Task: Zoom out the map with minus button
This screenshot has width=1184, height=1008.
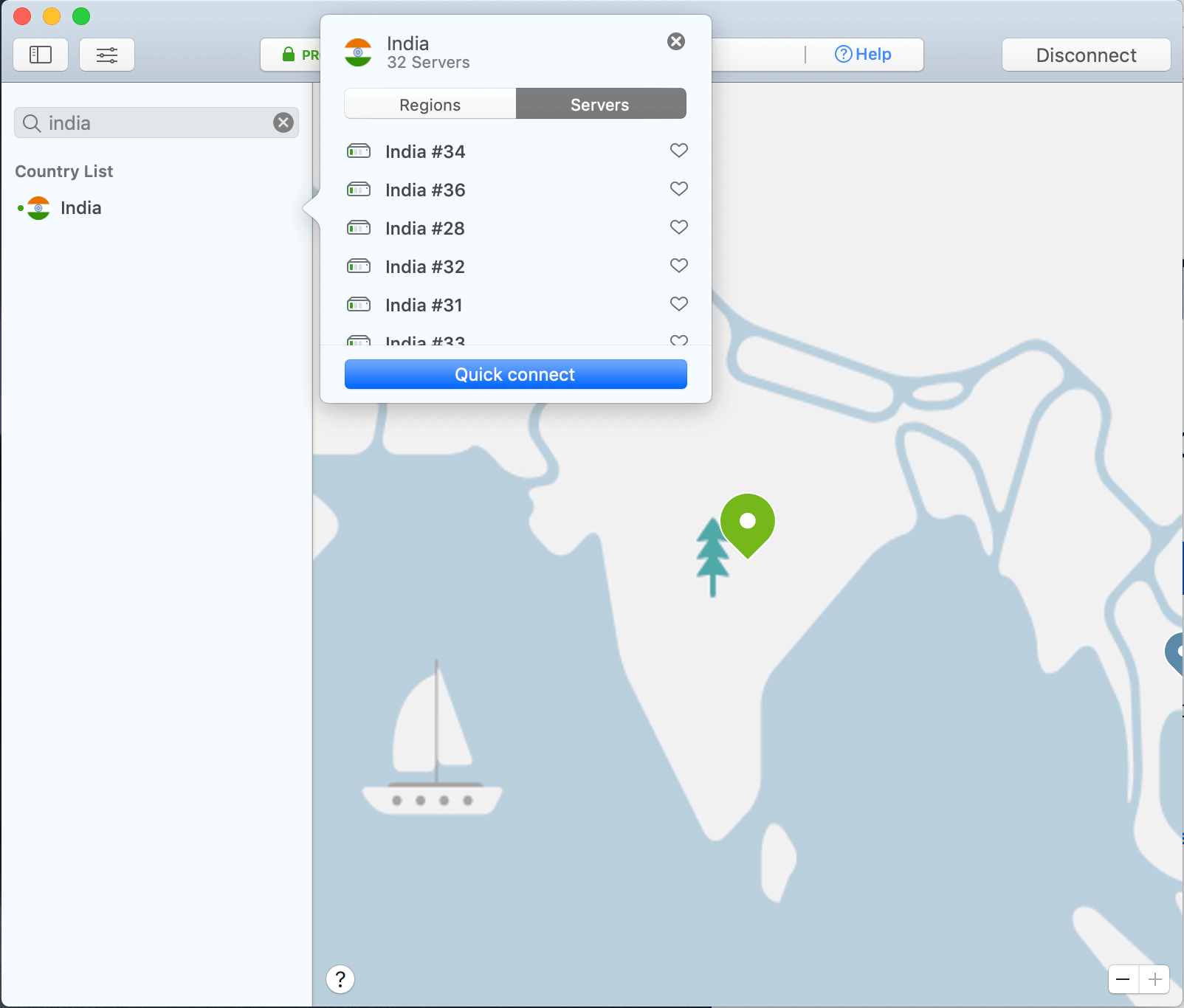Action: [1123, 979]
